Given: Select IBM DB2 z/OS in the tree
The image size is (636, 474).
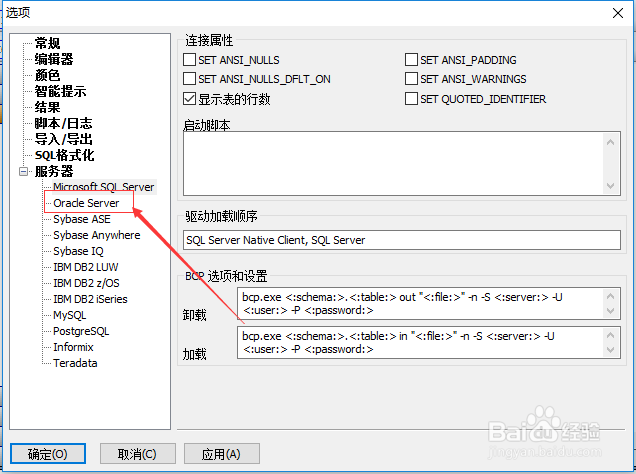Looking at the screenshot, I should [x=86, y=283].
